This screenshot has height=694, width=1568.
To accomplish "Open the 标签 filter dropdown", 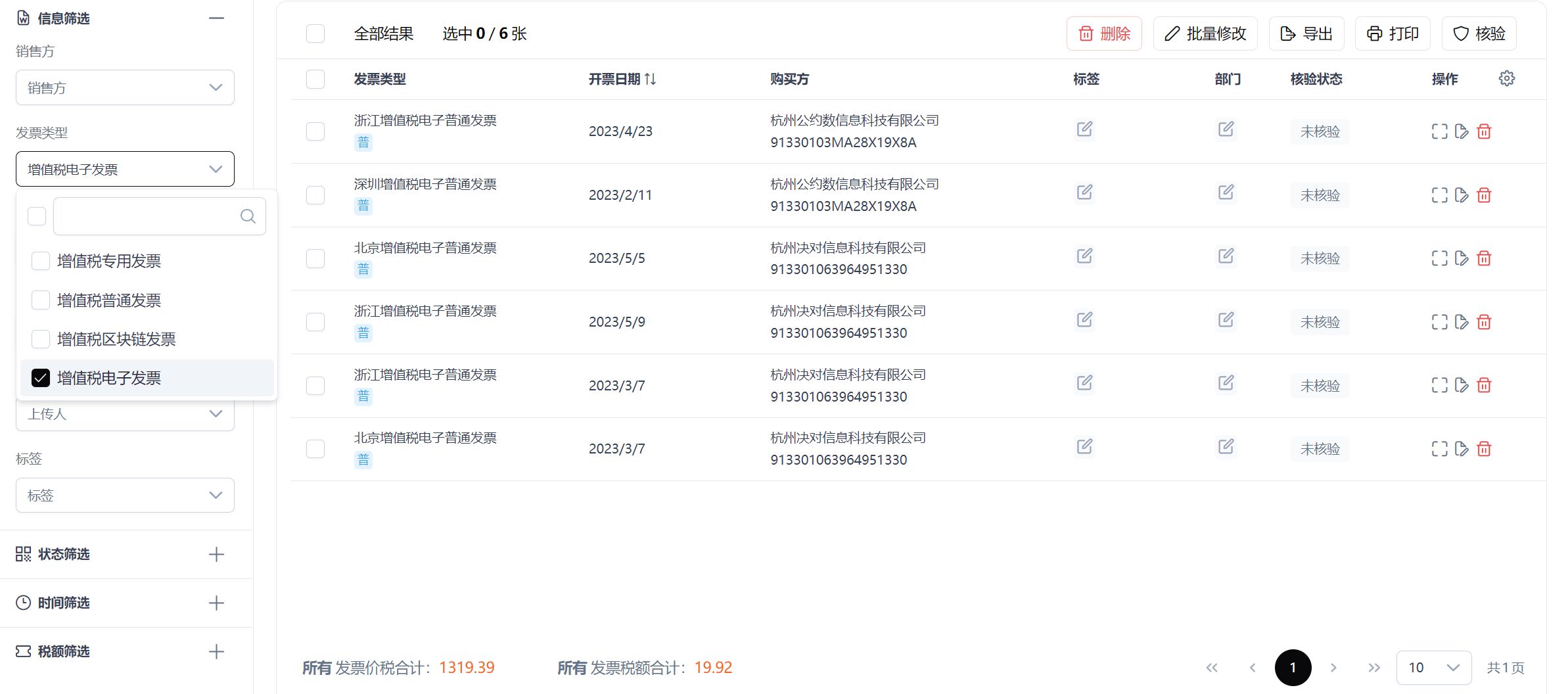I will click(x=125, y=495).
